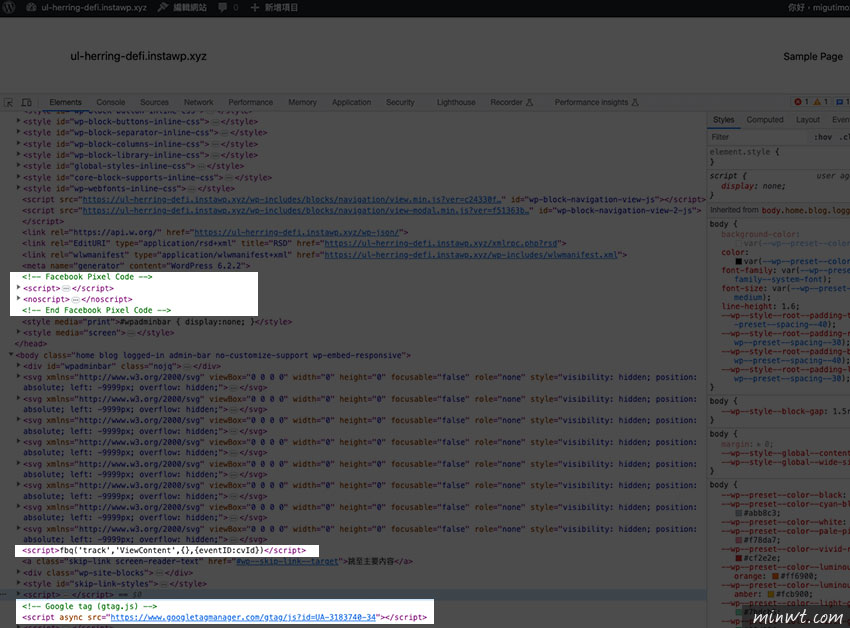
Task: Switch to the Recorder tab
Action: 511,102
